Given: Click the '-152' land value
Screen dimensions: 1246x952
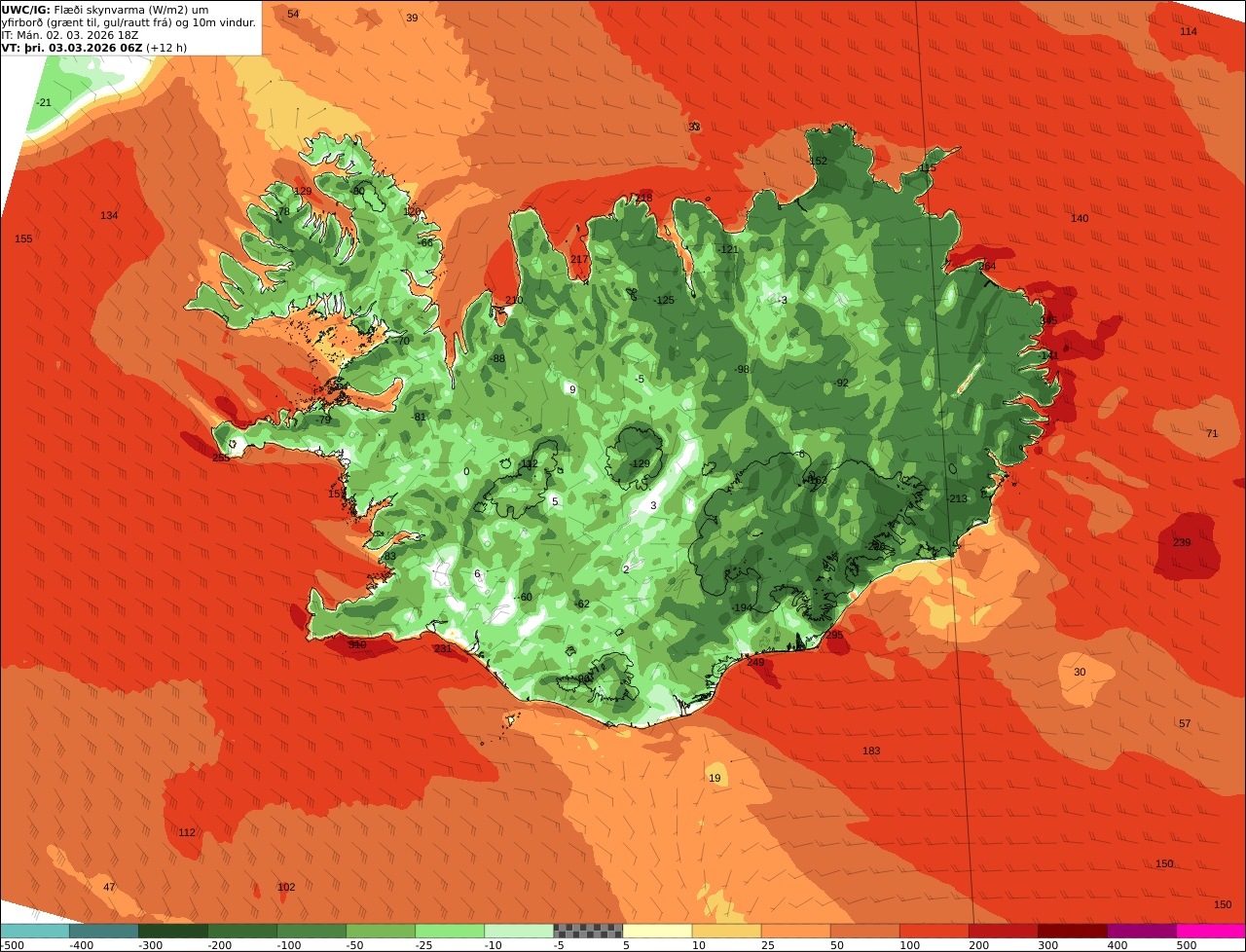Looking at the screenshot, I should click(x=818, y=161).
